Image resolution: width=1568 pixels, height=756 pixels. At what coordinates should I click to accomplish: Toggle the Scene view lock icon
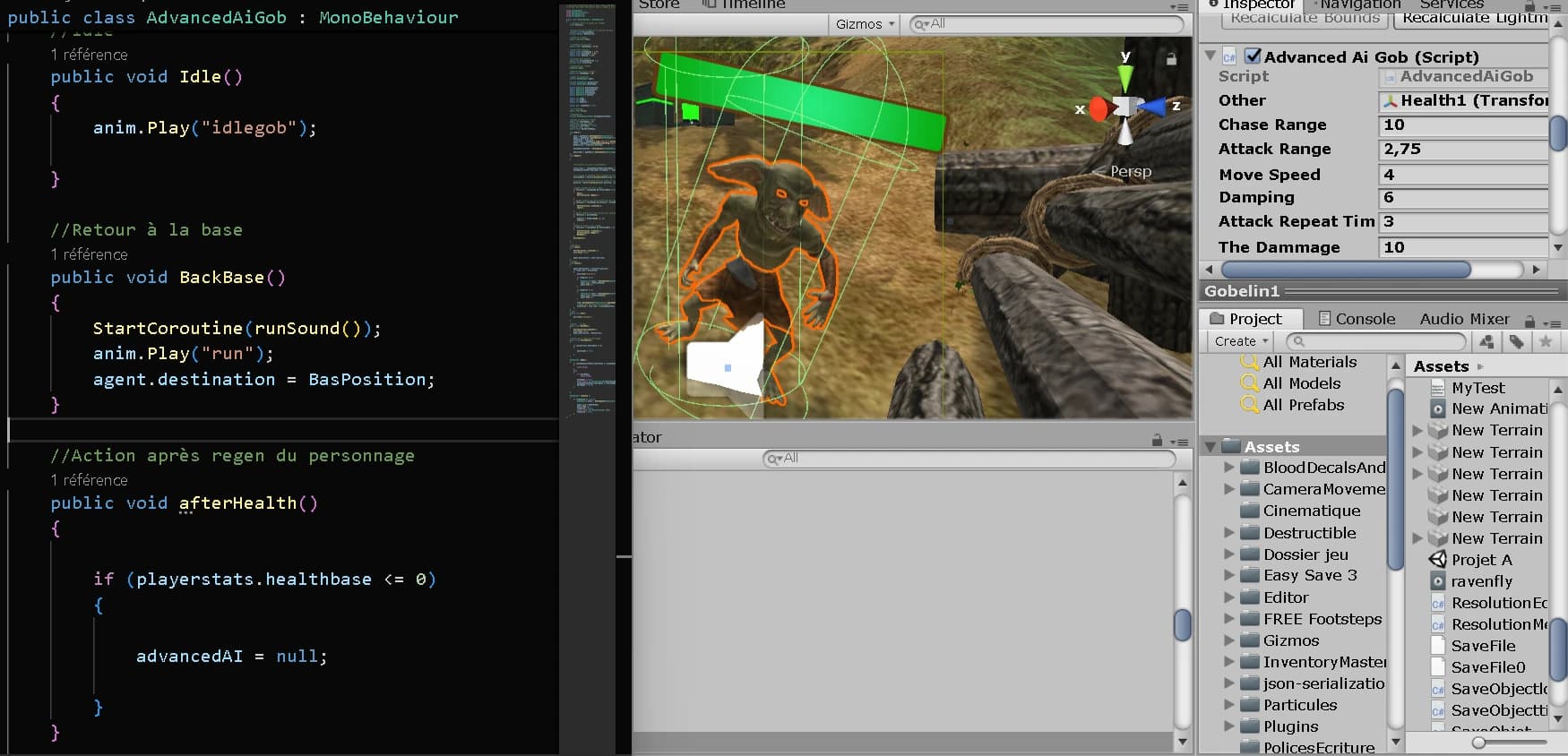click(x=1170, y=59)
